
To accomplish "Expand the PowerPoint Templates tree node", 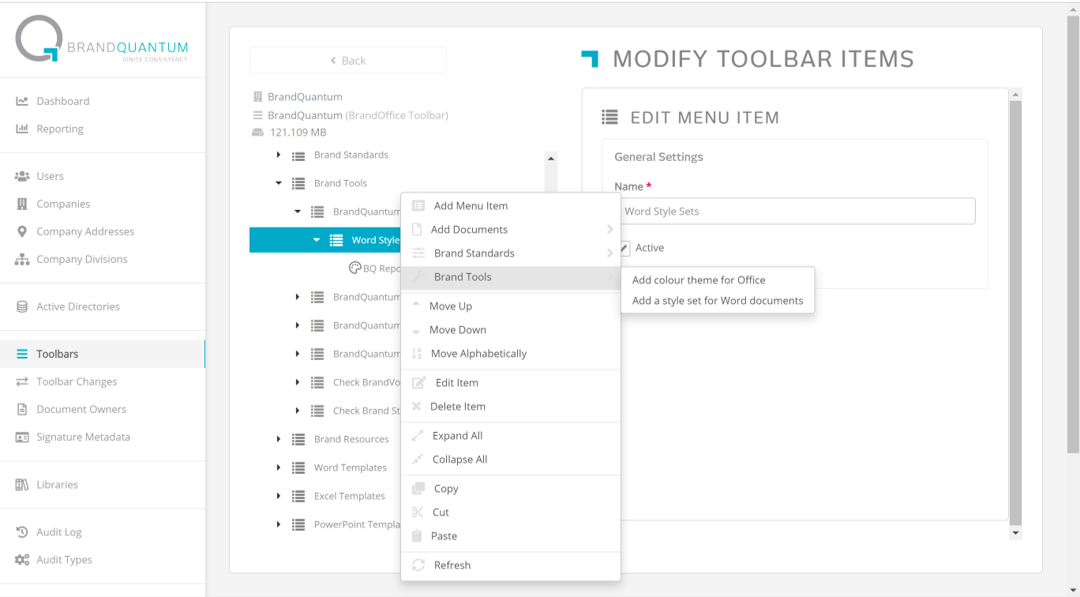I will (x=278, y=525).
